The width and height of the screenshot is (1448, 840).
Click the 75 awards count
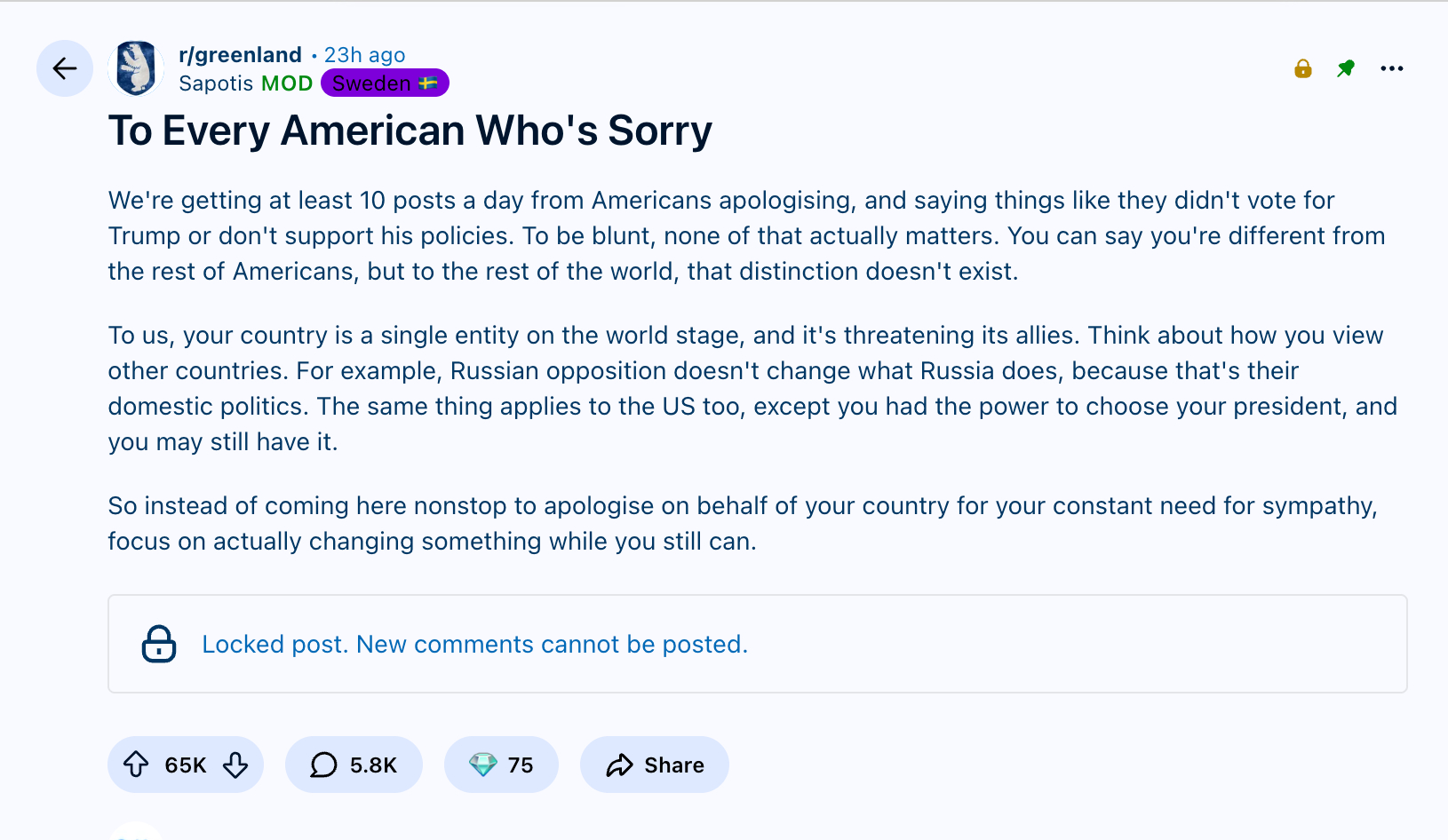[x=521, y=765]
